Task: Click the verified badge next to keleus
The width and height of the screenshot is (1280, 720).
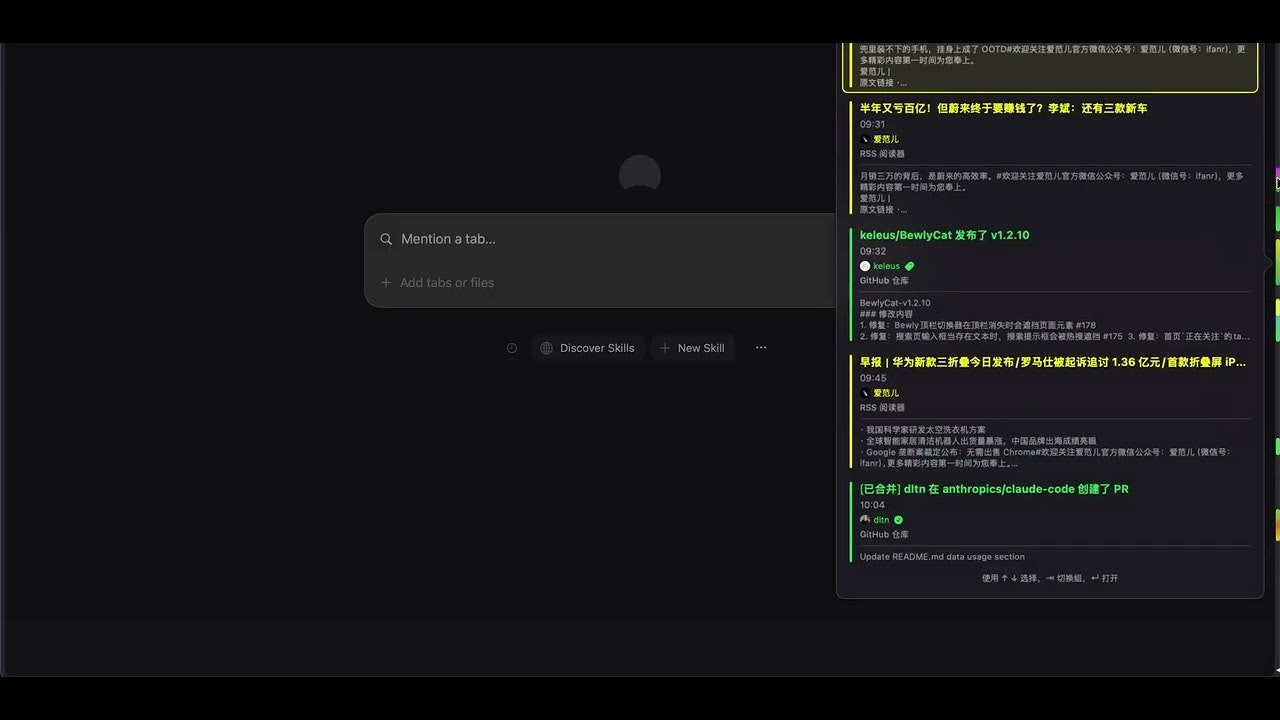Action: (x=909, y=266)
